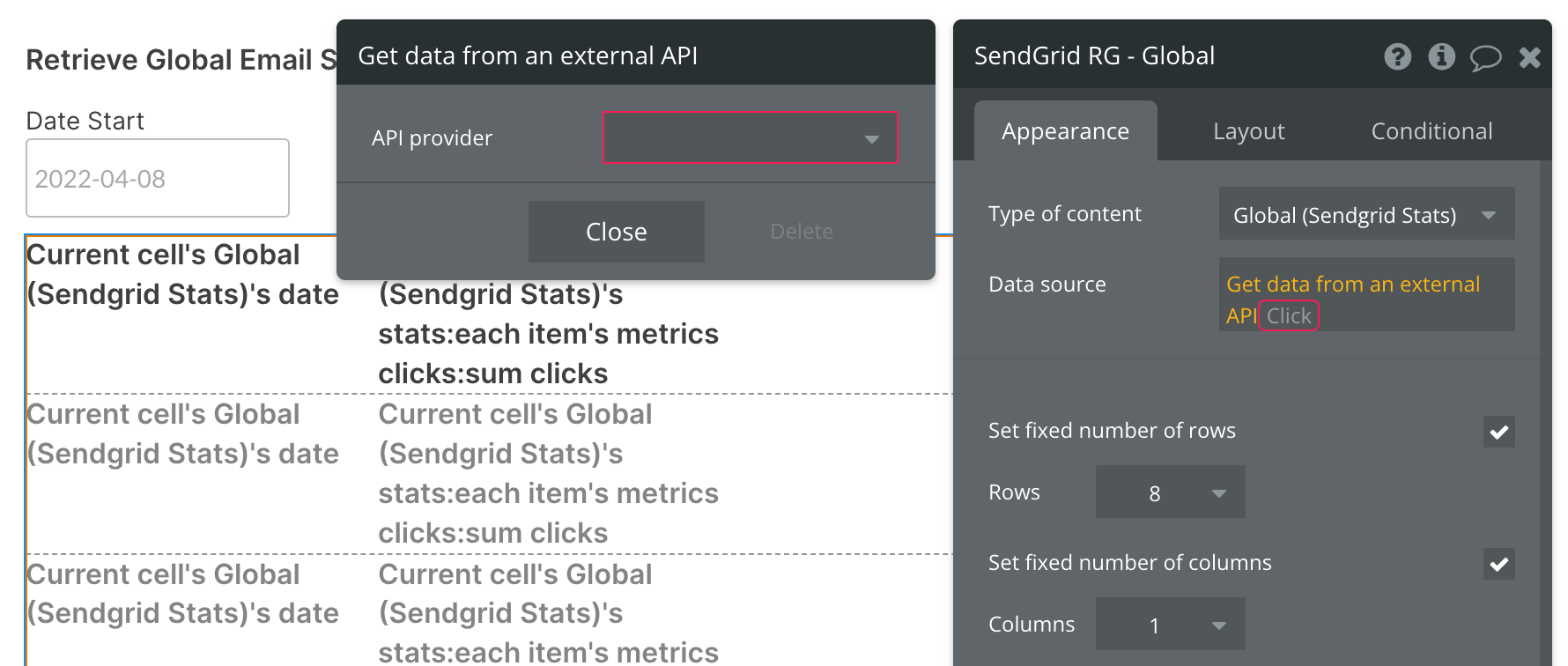Open the Columns number dropdown
Screen dimensions: 1568x666
click(x=1170, y=624)
